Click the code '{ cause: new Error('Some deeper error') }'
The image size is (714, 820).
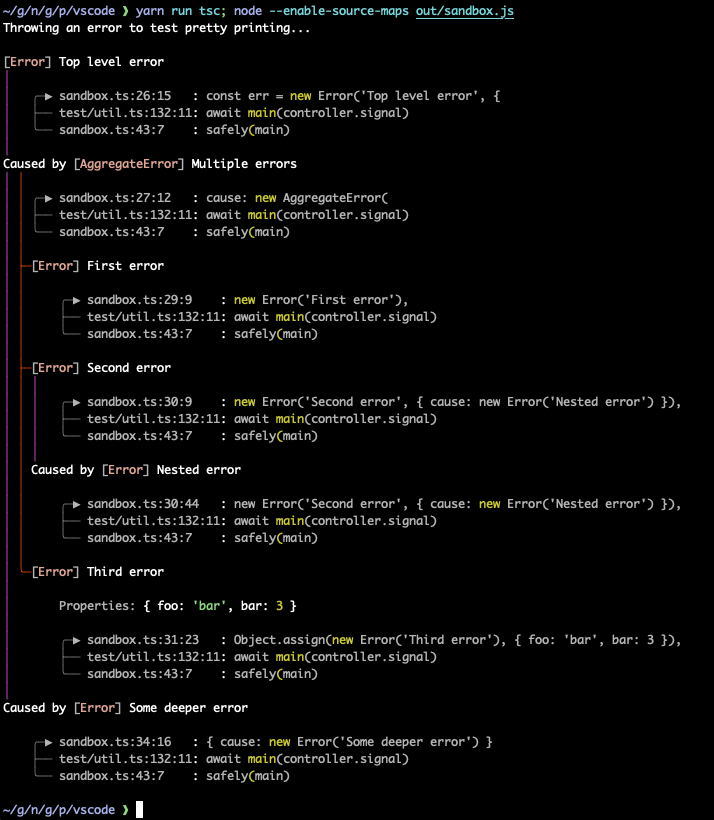[x=349, y=742]
